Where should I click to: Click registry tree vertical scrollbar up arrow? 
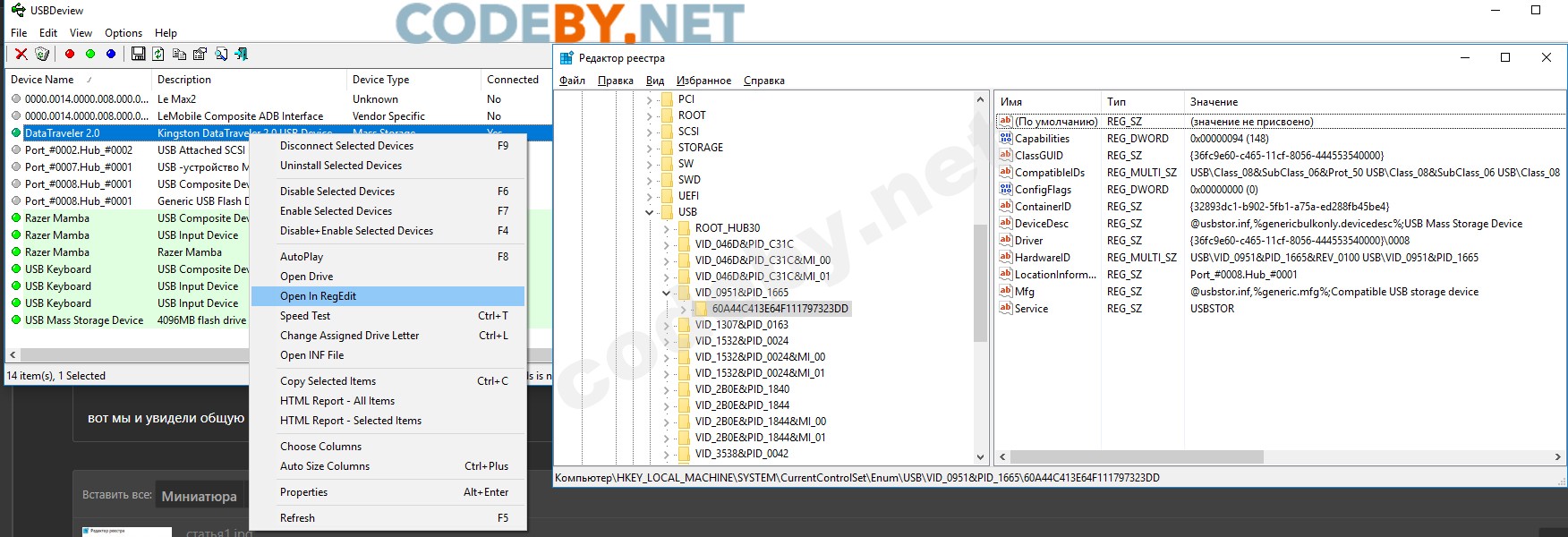(980, 99)
